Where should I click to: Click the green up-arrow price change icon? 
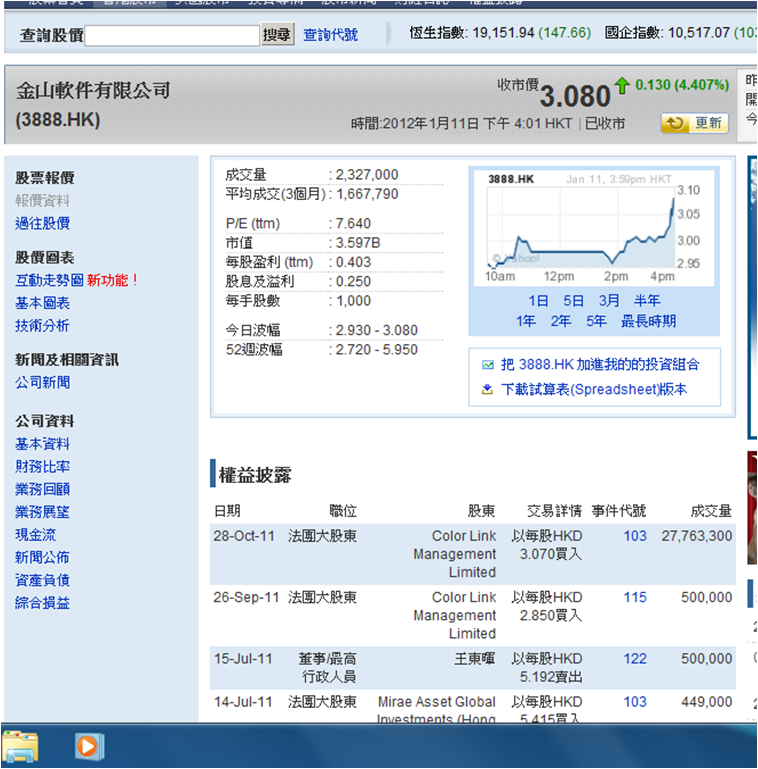tap(622, 86)
